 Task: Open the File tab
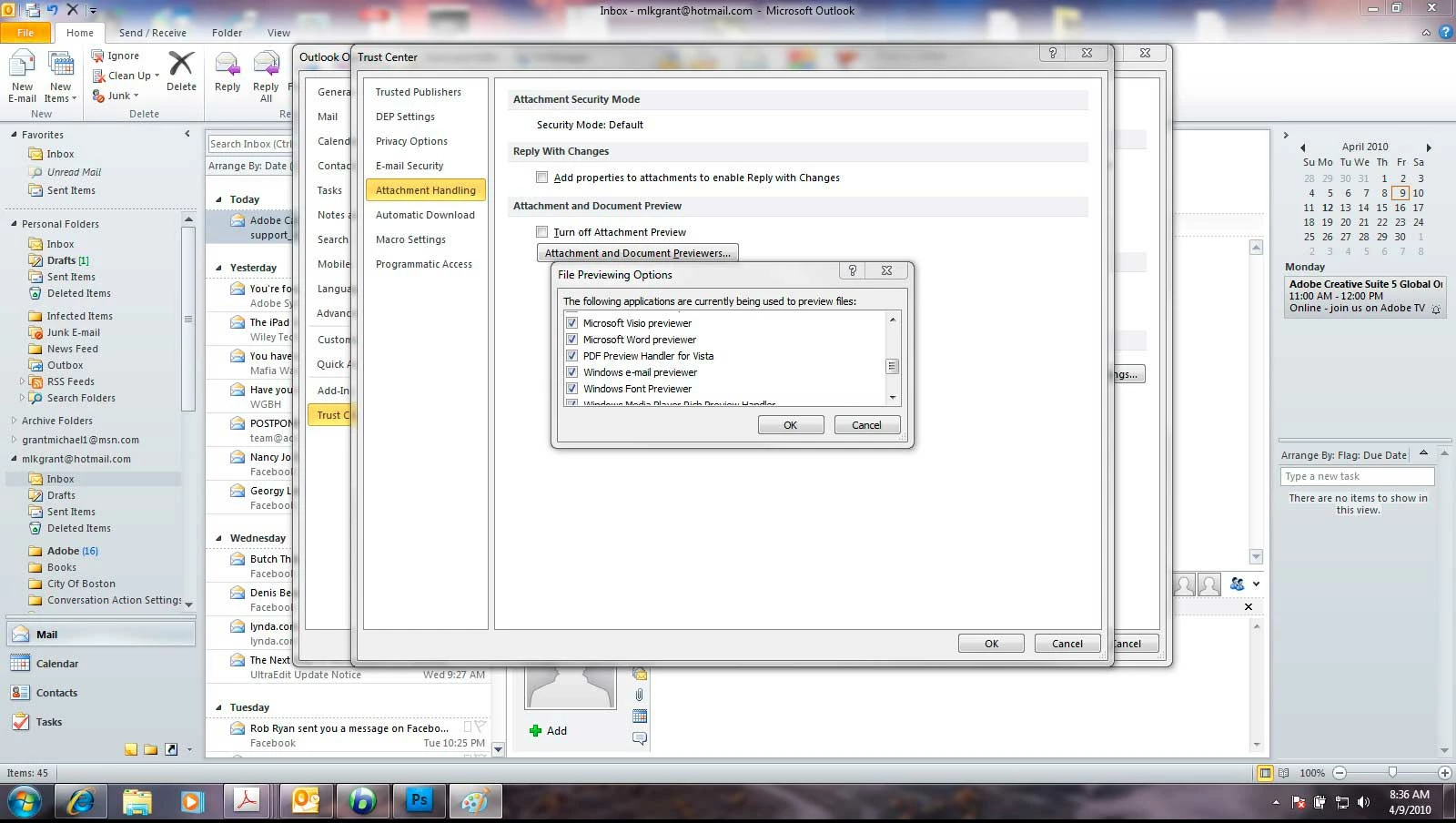click(x=25, y=33)
